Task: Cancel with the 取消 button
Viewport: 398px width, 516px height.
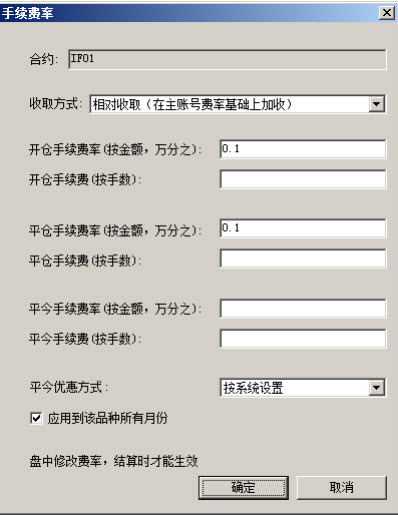Action: [342, 488]
